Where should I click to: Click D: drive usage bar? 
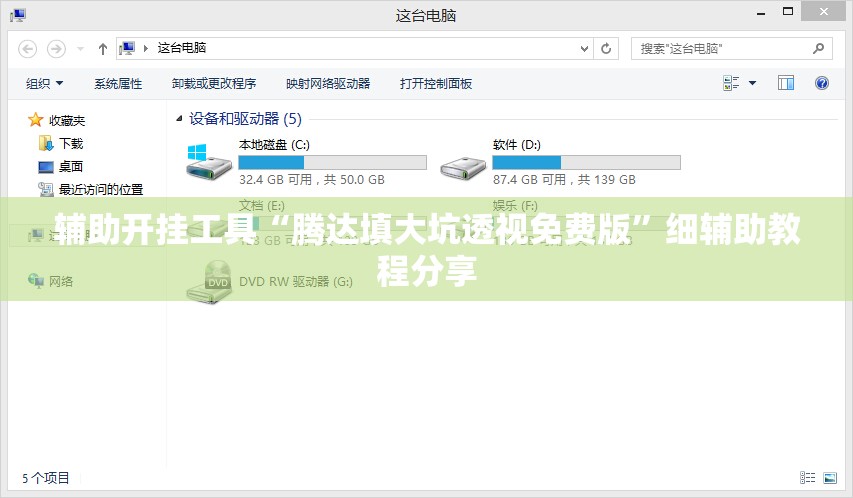pos(586,162)
